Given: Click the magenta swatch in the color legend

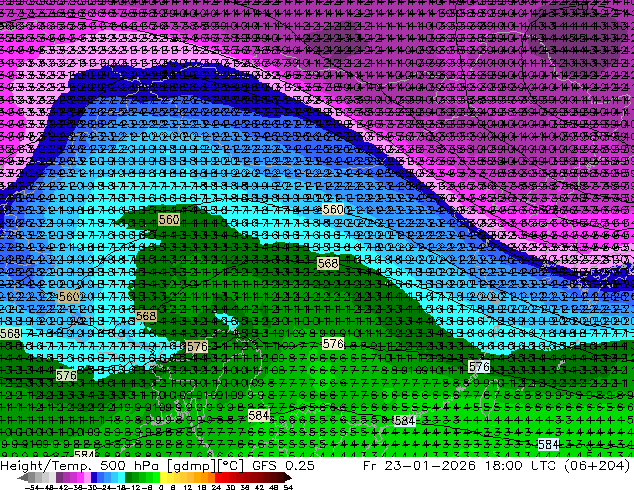Looking at the screenshot, I should pos(80,478).
